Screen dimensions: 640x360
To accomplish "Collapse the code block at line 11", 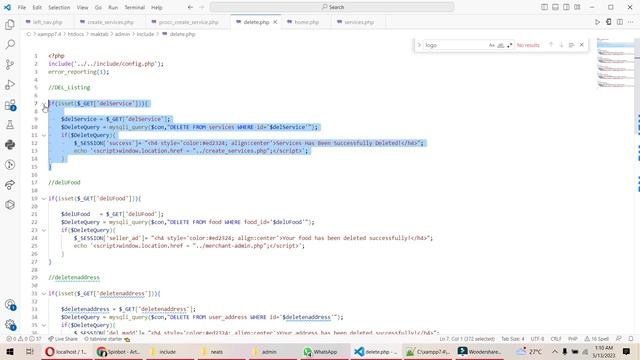I will 44,135.
